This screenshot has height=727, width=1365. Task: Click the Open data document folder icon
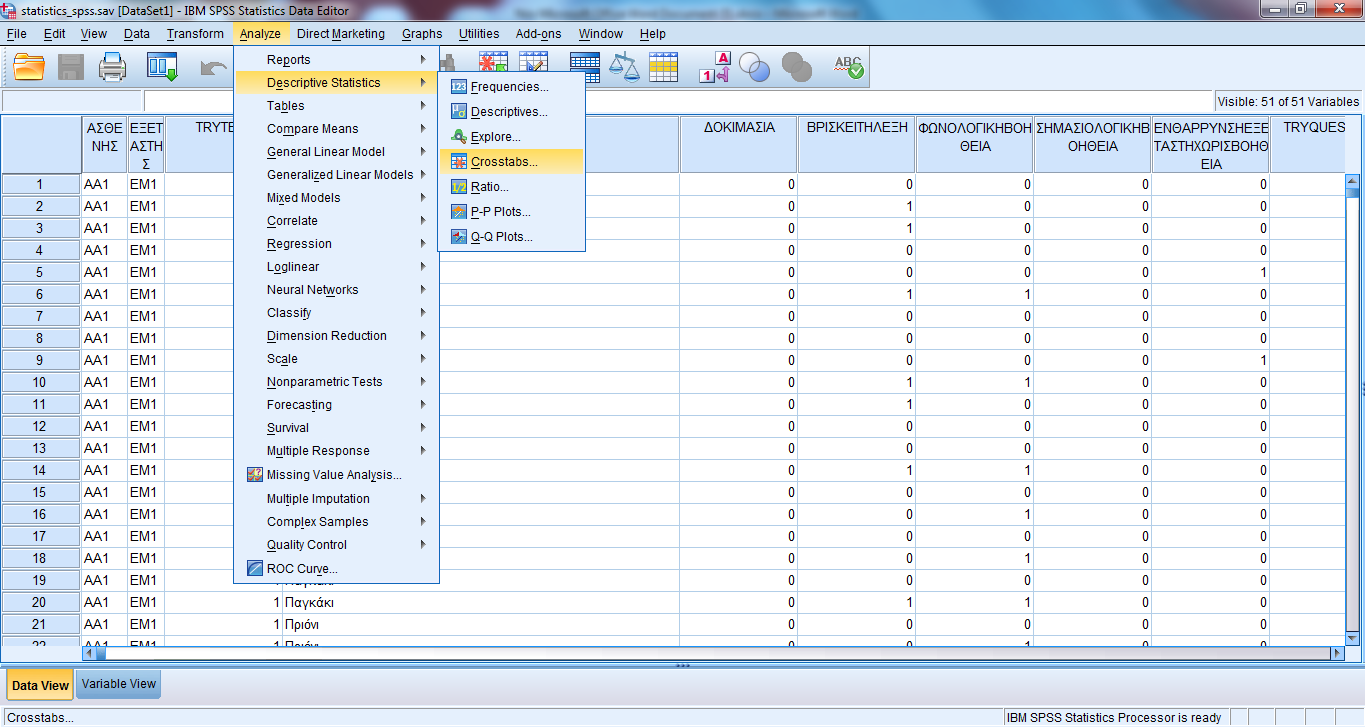(x=29, y=67)
